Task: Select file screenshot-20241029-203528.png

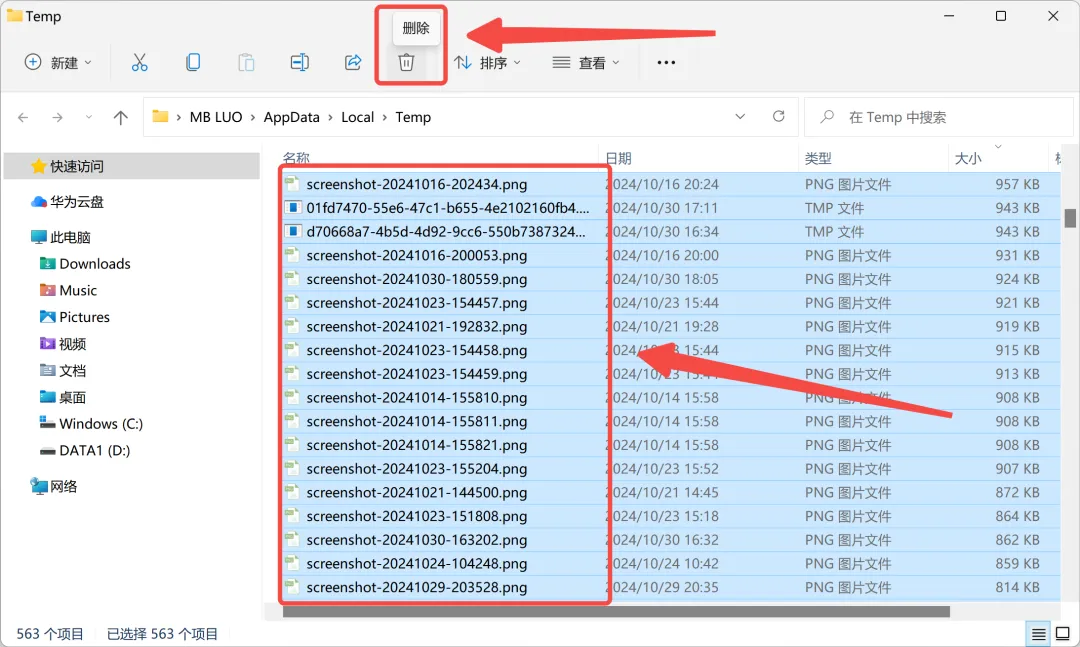Action: (416, 588)
